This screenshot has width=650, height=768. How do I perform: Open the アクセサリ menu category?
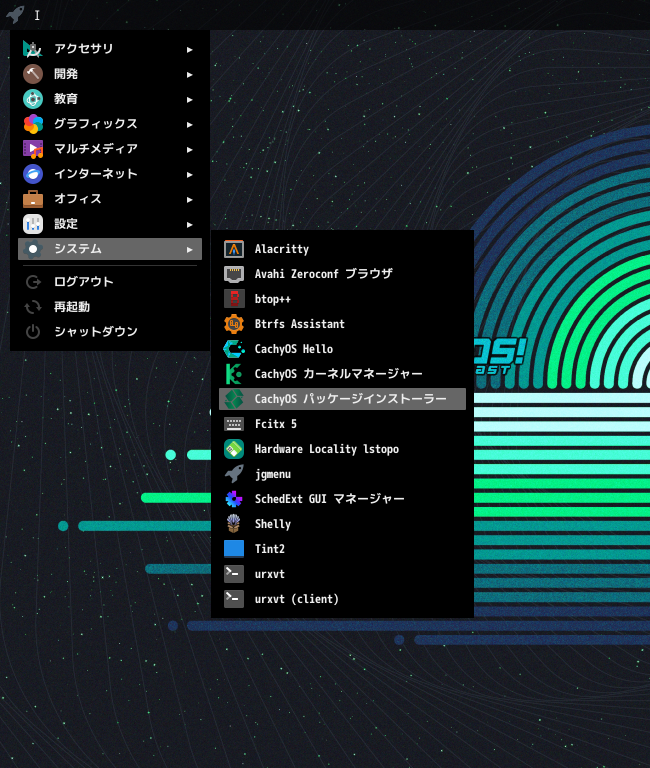coord(110,49)
